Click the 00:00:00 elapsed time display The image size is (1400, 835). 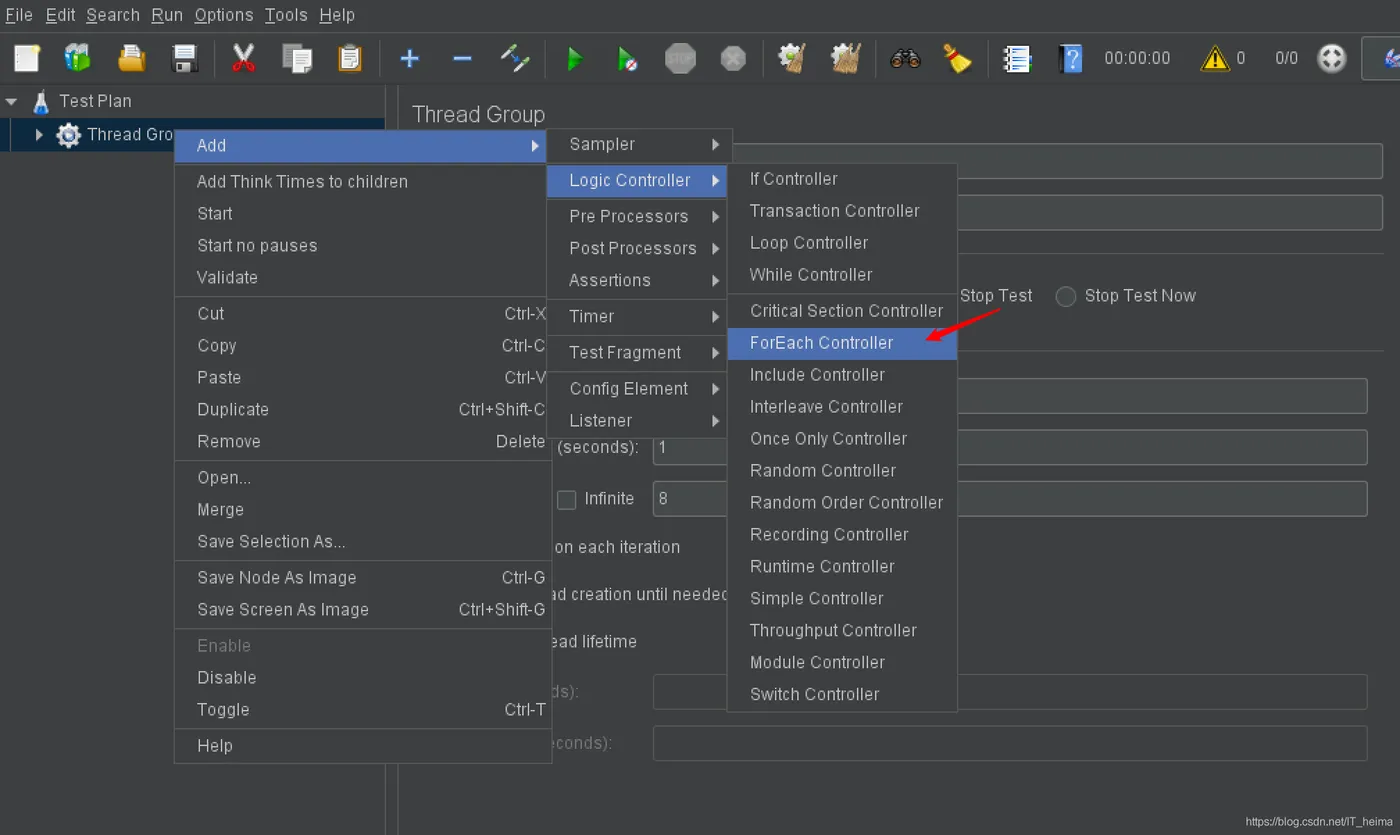1137,58
